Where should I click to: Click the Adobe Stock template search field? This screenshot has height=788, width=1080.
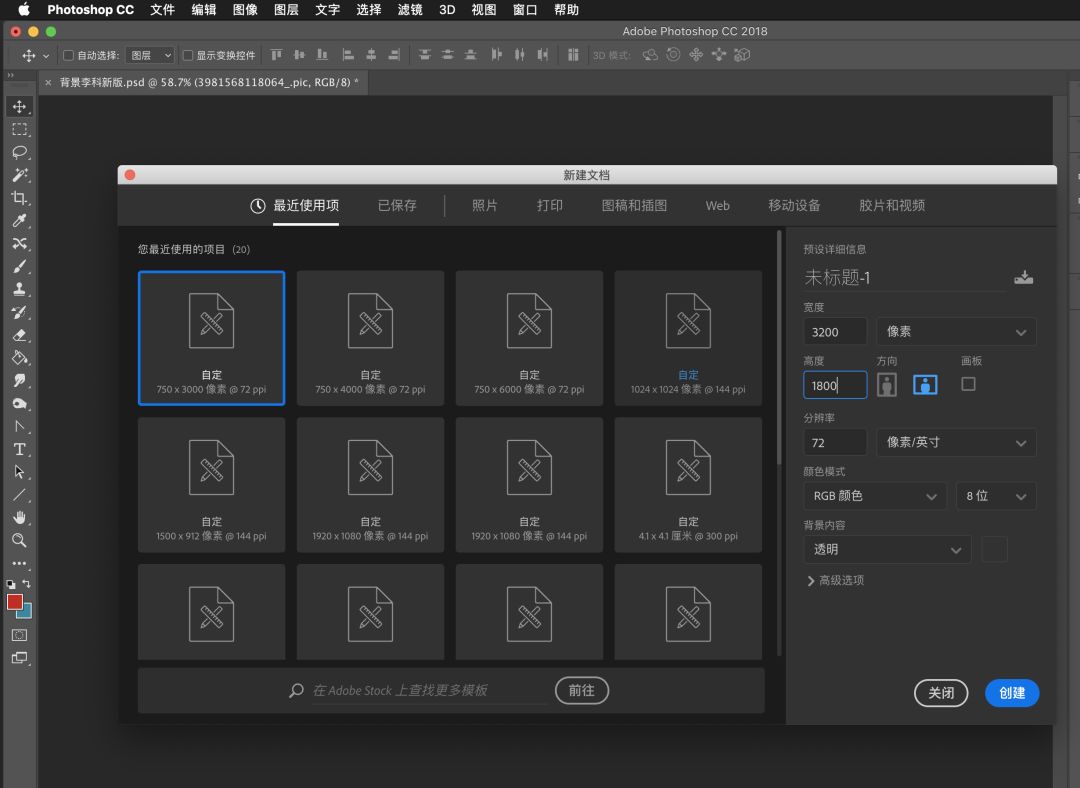coord(428,690)
